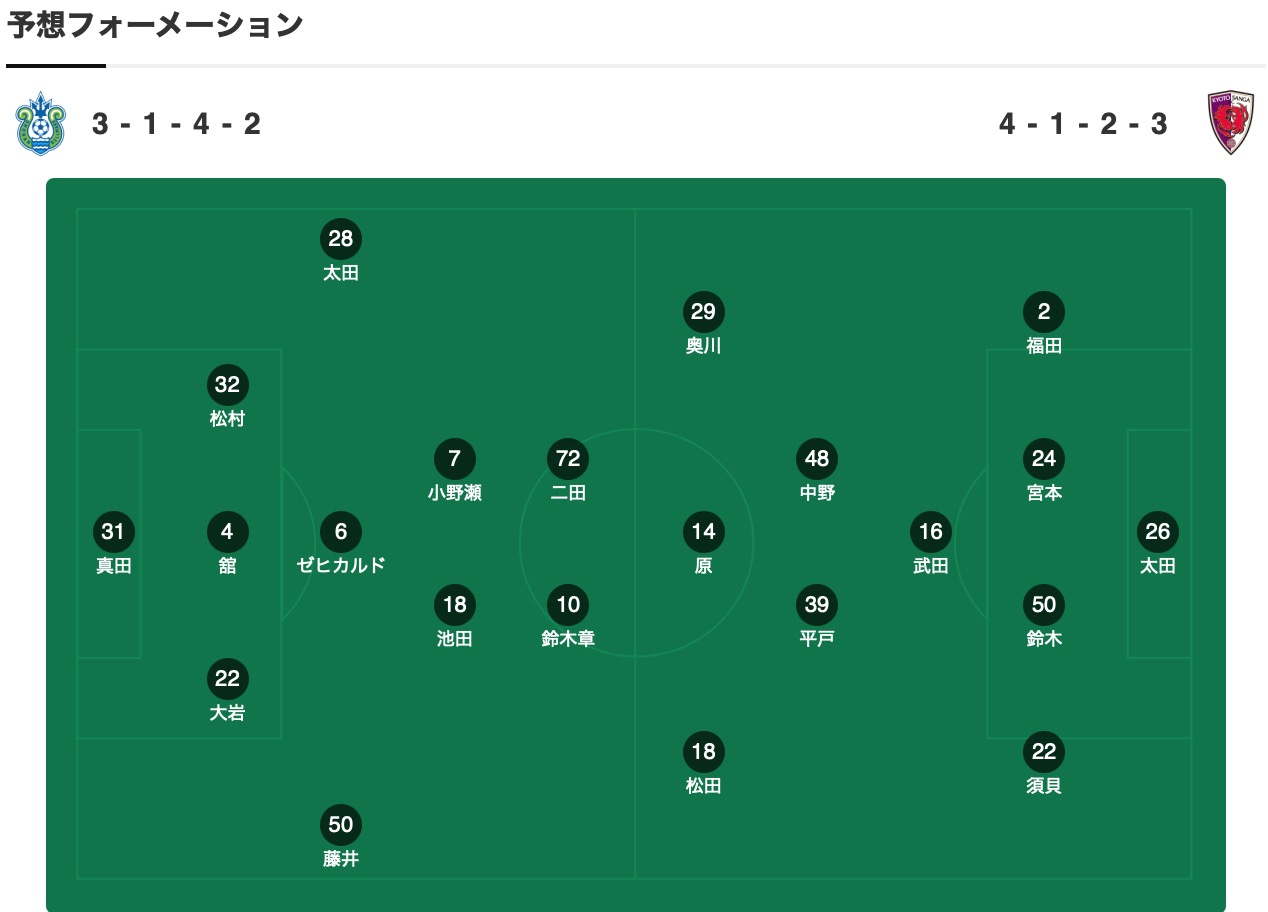This screenshot has height=912, width=1268.
Task: Open the 予想フォーメーション tab heading
Action: pyautogui.click(x=155, y=27)
